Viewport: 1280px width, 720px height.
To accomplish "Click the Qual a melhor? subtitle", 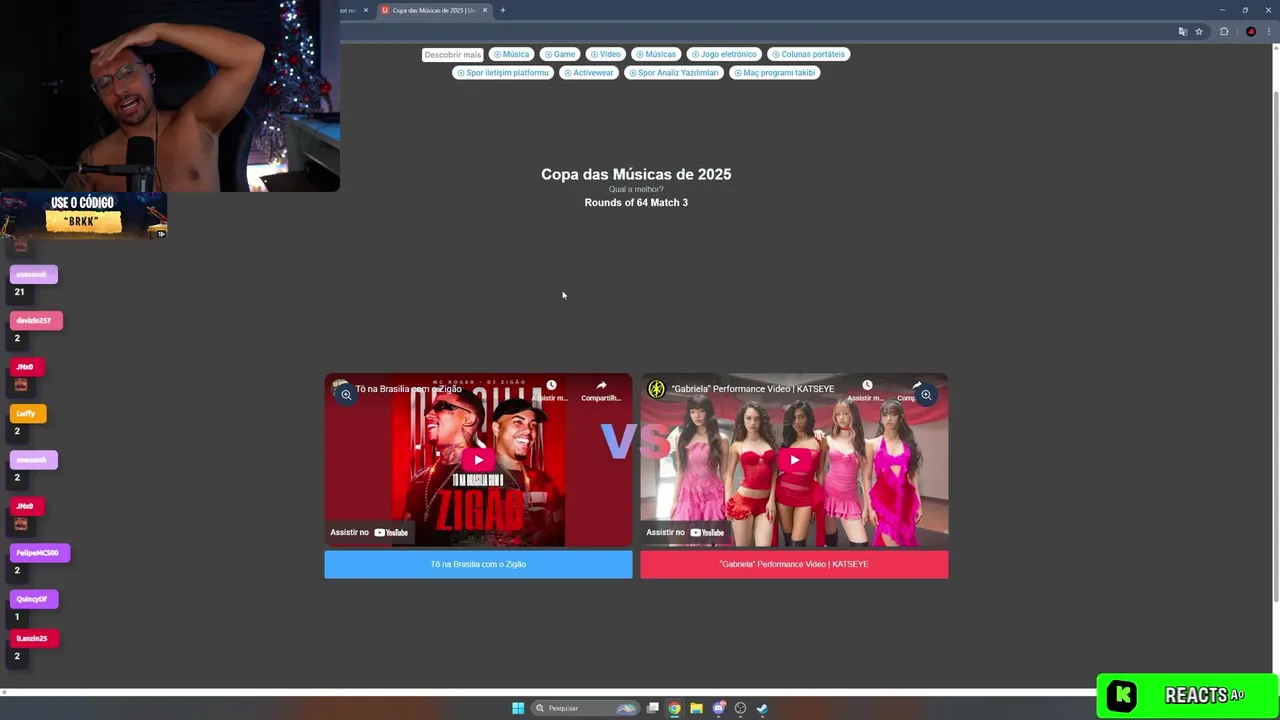I will pos(636,189).
